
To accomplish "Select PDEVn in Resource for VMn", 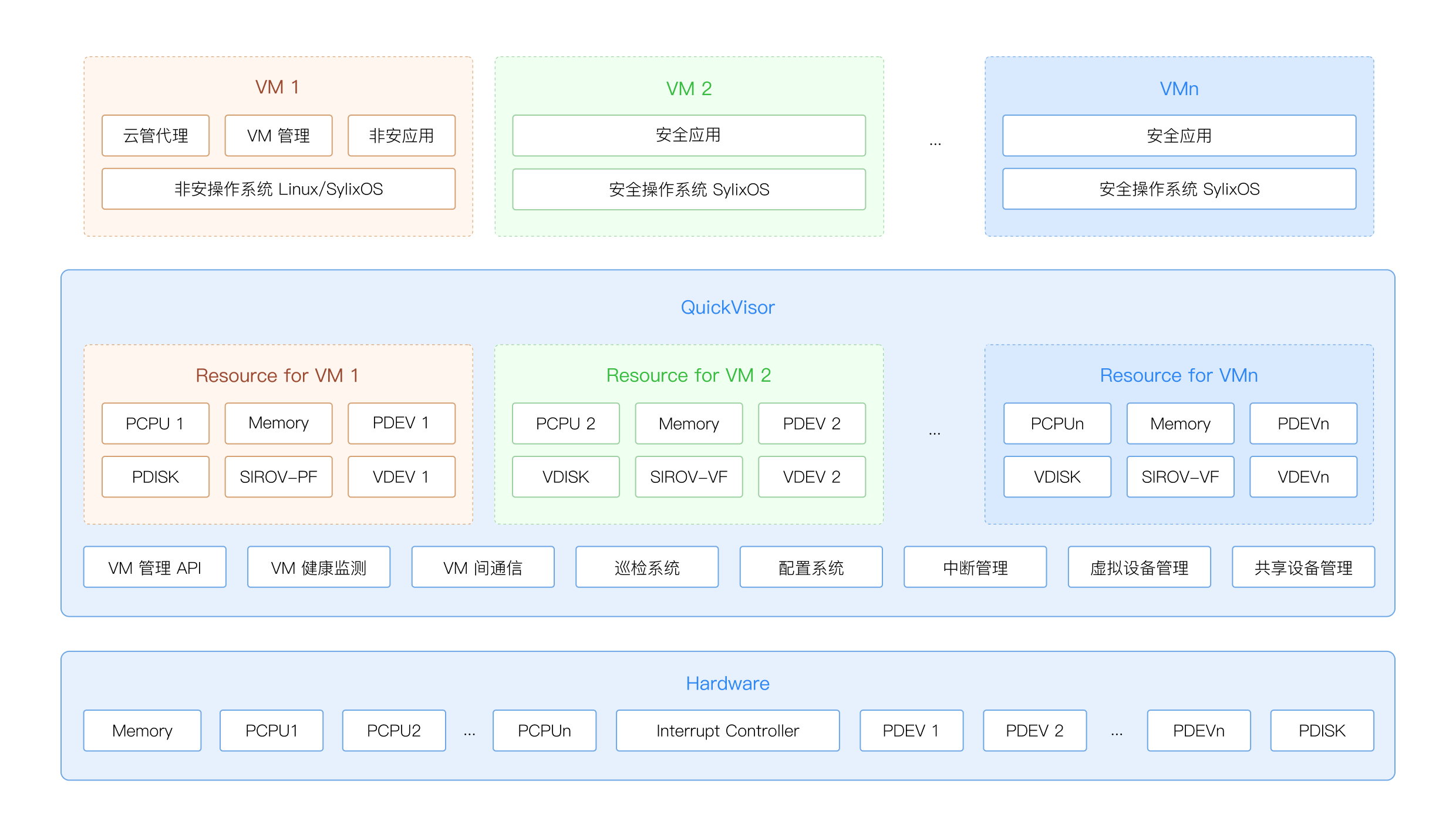I will [1303, 423].
